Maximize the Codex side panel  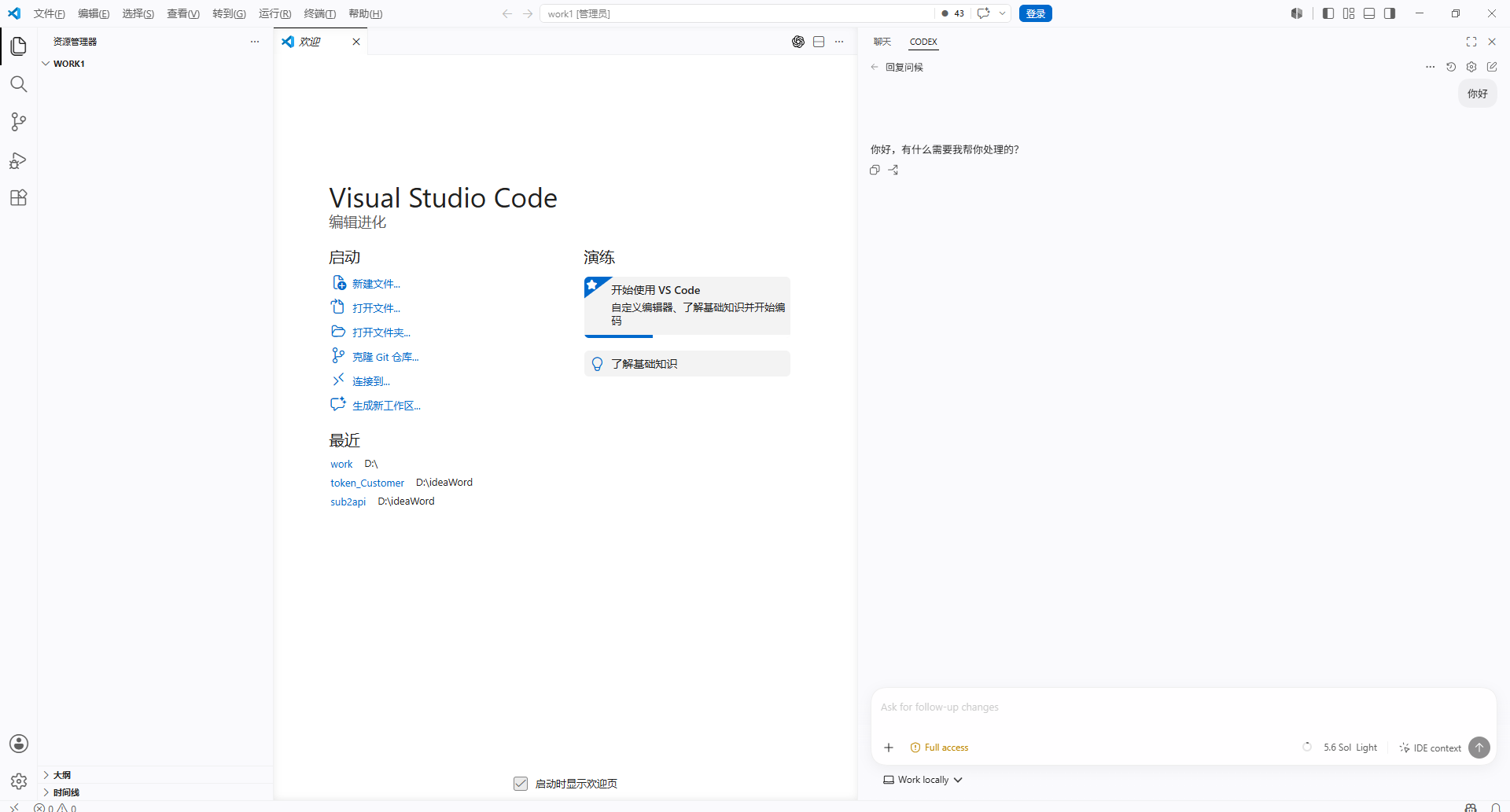pyautogui.click(x=1471, y=42)
